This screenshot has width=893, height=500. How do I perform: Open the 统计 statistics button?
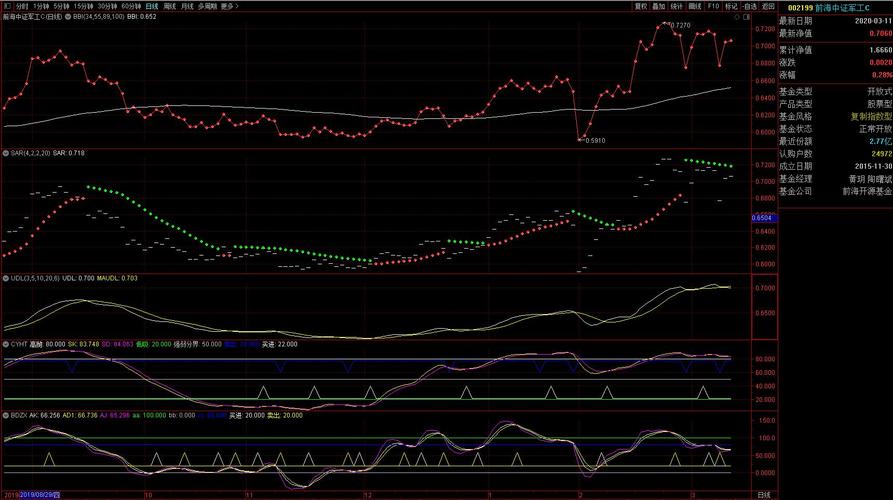[676, 6]
